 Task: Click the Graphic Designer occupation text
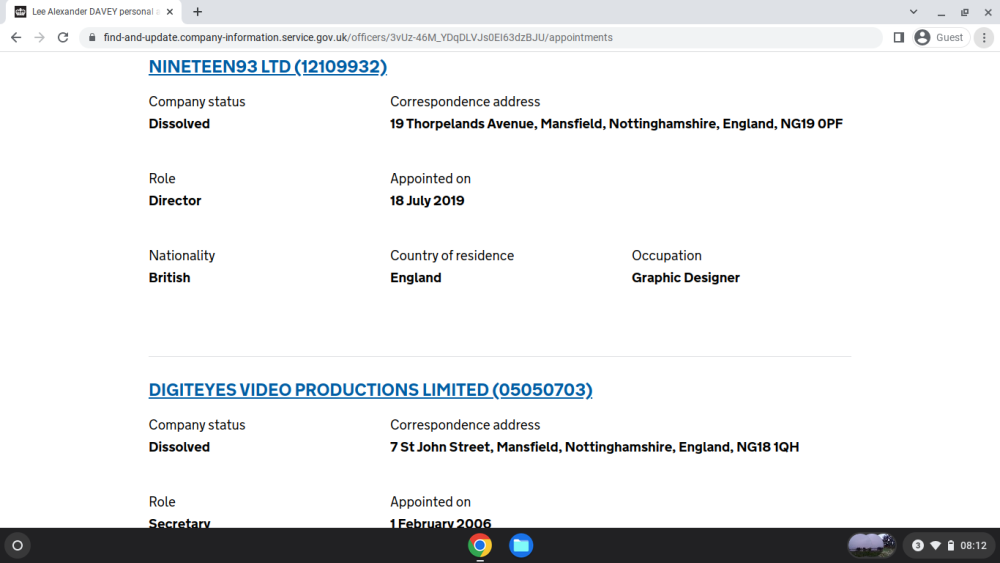tap(686, 278)
